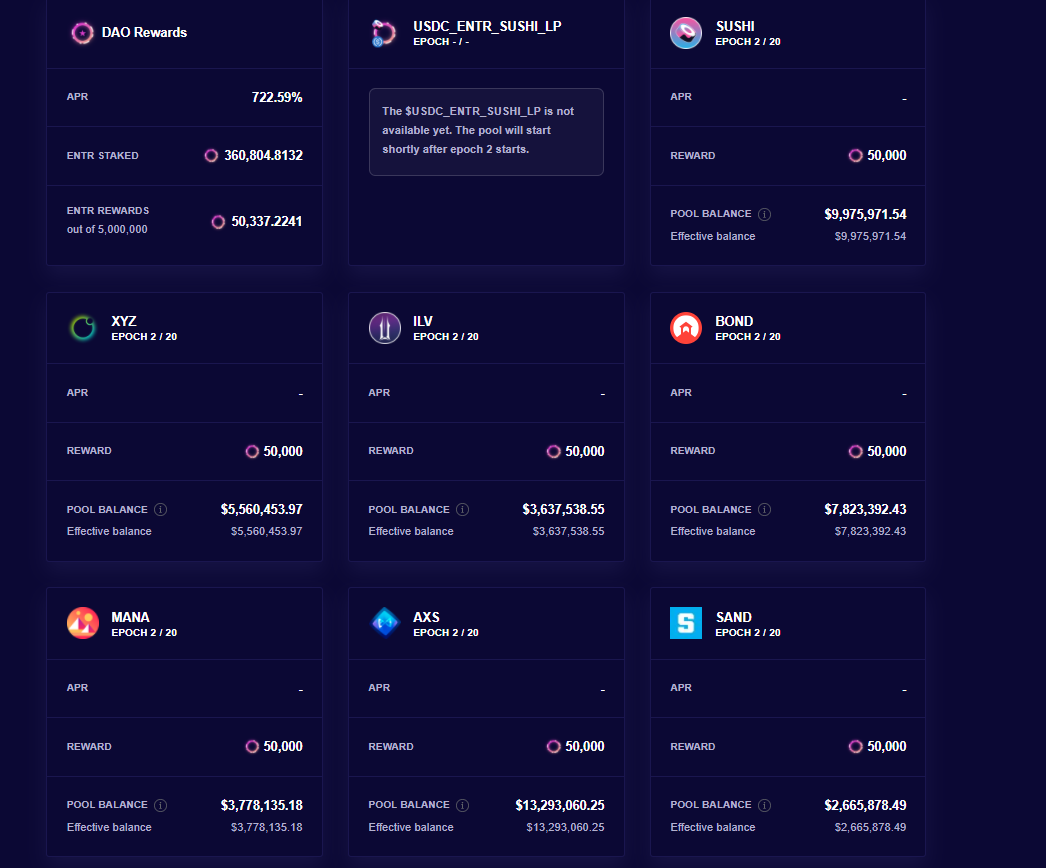Click the AXS token icon

pos(385,623)
